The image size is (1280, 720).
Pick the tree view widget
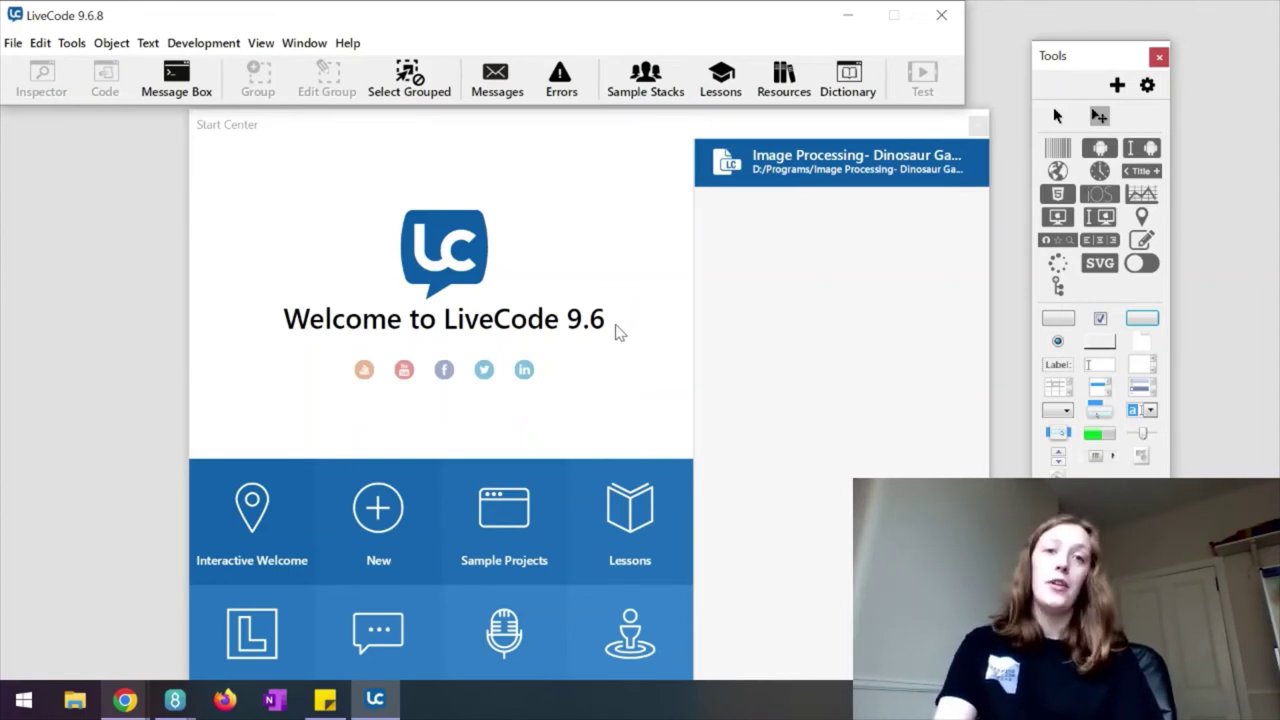[1058, 287]
